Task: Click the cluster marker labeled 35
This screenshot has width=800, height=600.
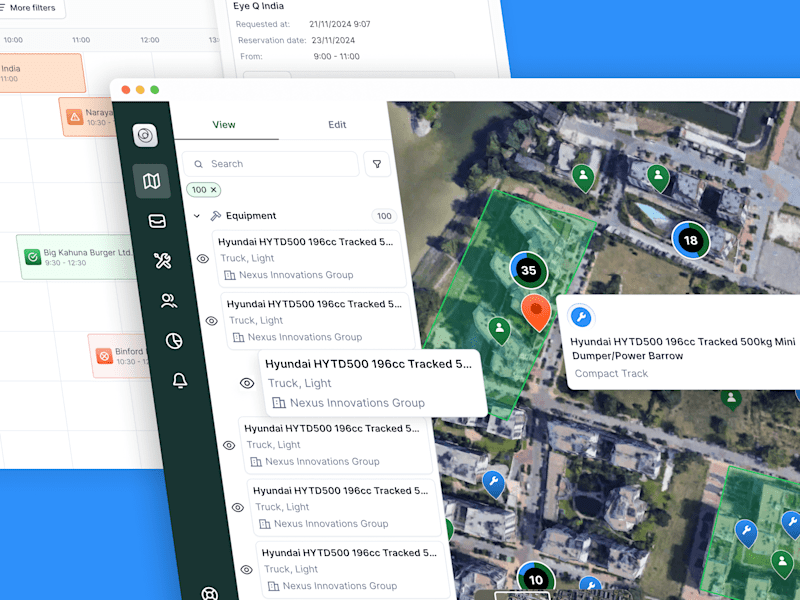Action: point(529,270)
